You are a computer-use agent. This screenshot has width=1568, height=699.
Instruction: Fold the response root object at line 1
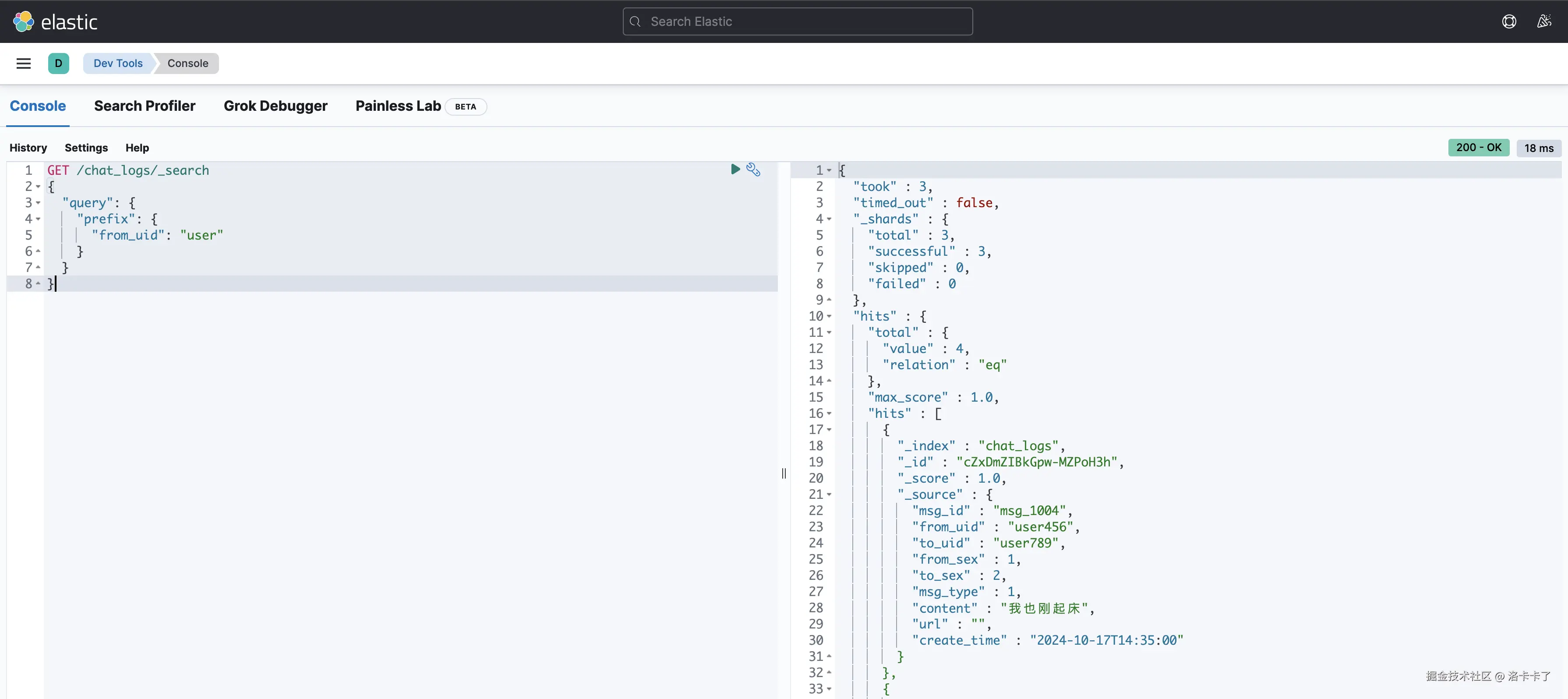(829, 170)
